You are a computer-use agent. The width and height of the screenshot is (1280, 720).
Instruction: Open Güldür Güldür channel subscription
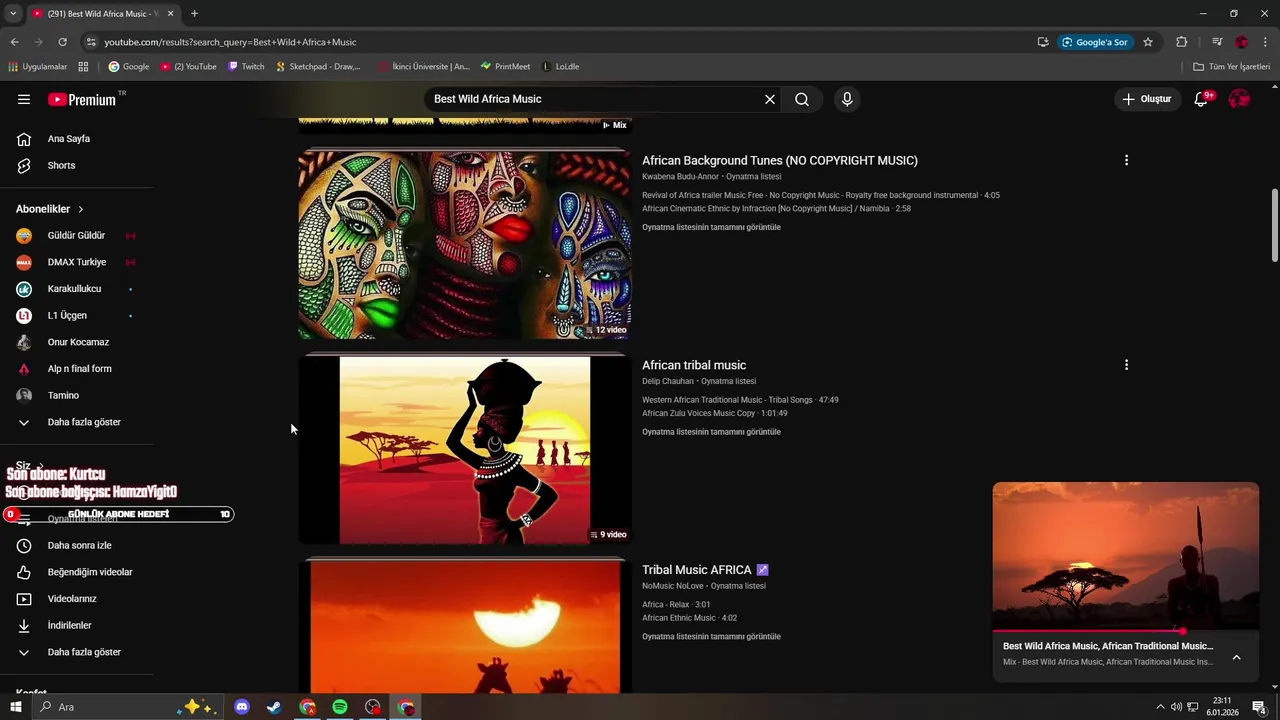(x=76, y=236)
